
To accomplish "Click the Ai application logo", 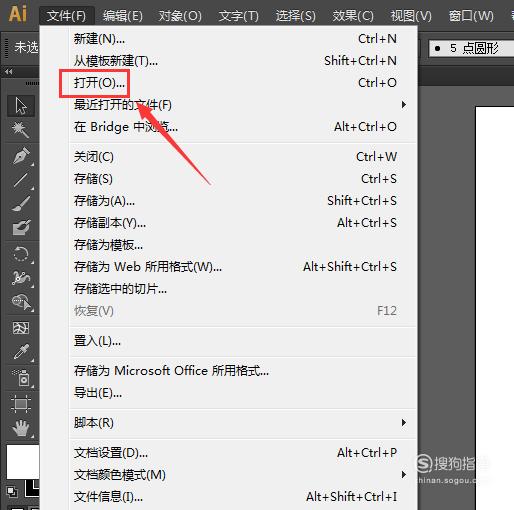I will [x=17, y=14].
